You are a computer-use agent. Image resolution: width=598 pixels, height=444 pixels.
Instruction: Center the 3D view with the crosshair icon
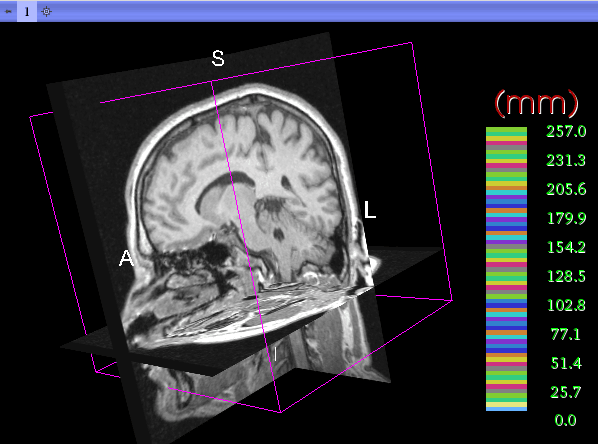[46, 11]
